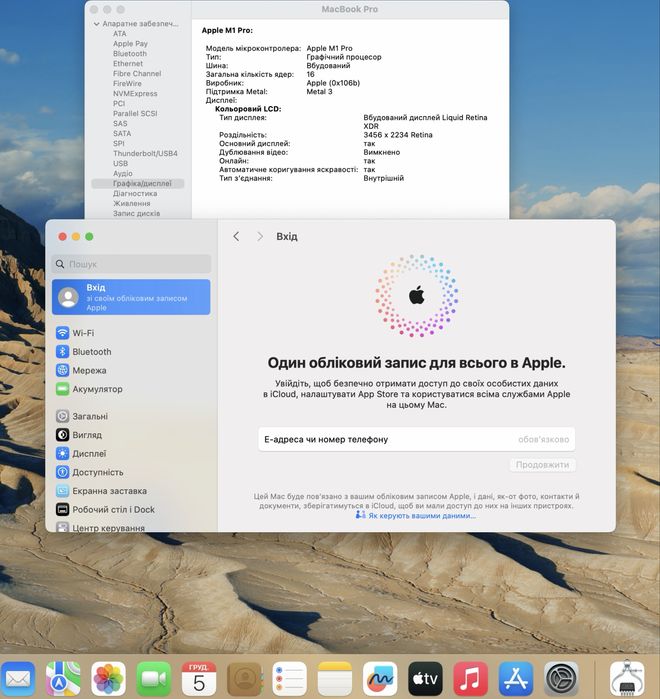Open the Calendar Dock icon showing 5
Viewport: 660px width, 699px height.
pyautogui.click(x=199, y=678)
